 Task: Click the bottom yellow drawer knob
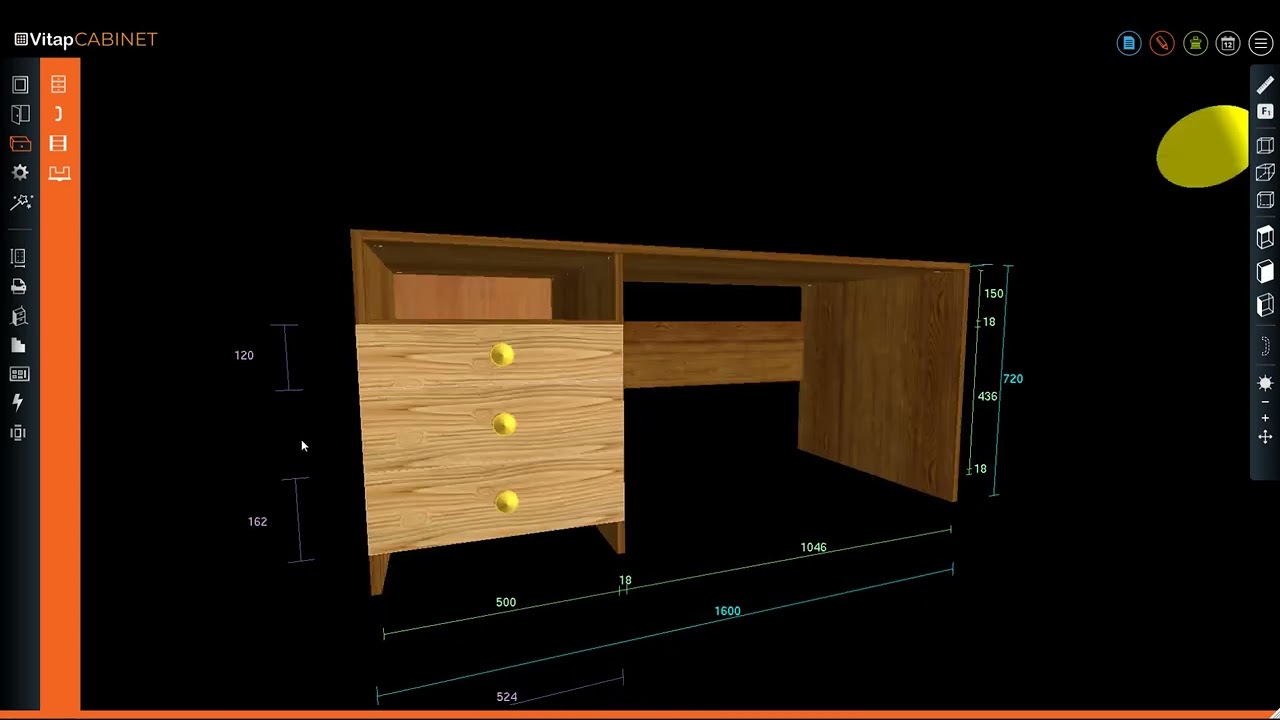(507, 502)
